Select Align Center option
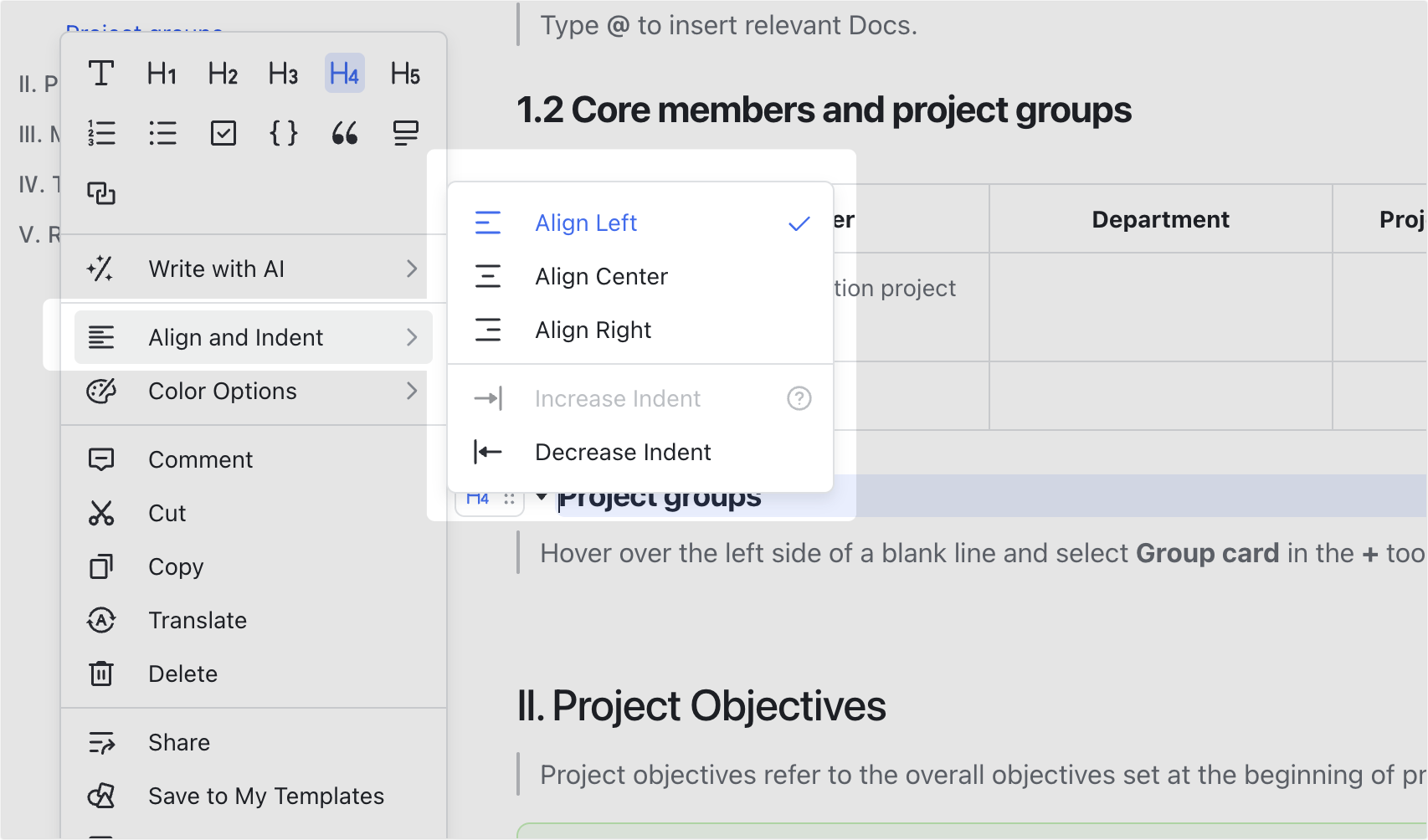This screenshot has height=840, width=1428. [x=640, y=276]
